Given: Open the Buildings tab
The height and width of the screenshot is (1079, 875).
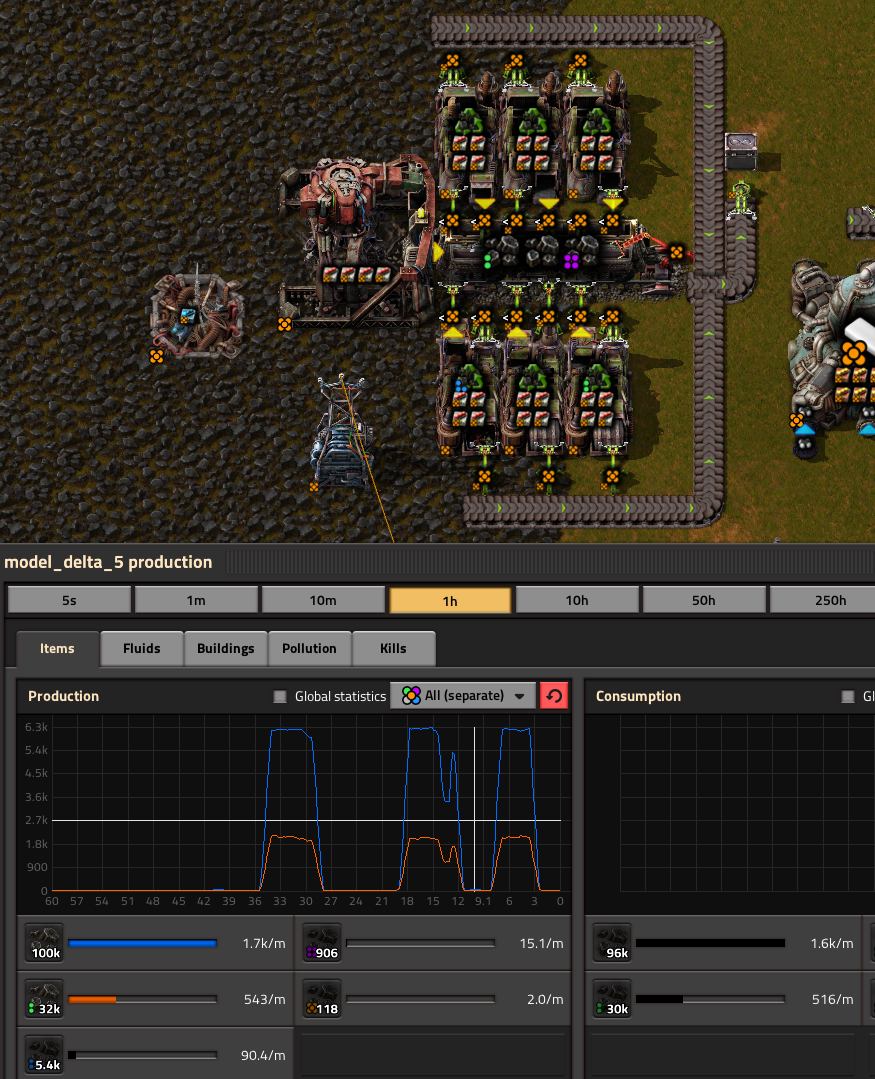Looking at the screenshot, I should tap(226, 648).
